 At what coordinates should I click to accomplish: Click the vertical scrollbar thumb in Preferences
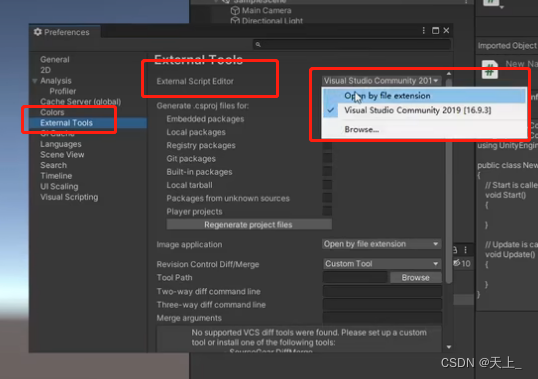[449, 182]
